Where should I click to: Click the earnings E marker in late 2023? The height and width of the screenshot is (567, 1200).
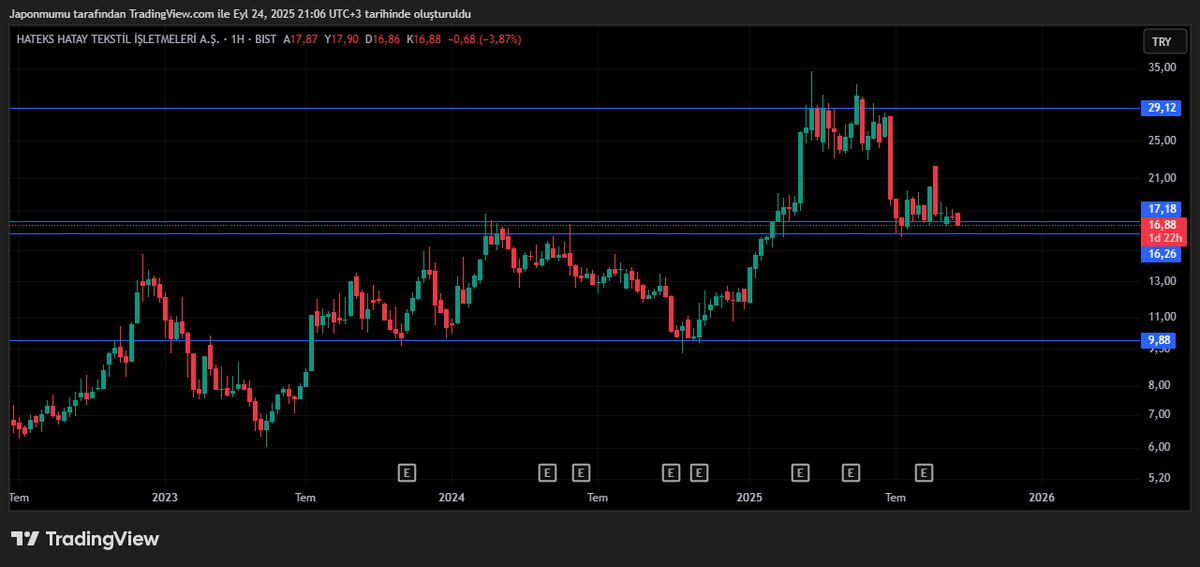[x=407, y=472]
